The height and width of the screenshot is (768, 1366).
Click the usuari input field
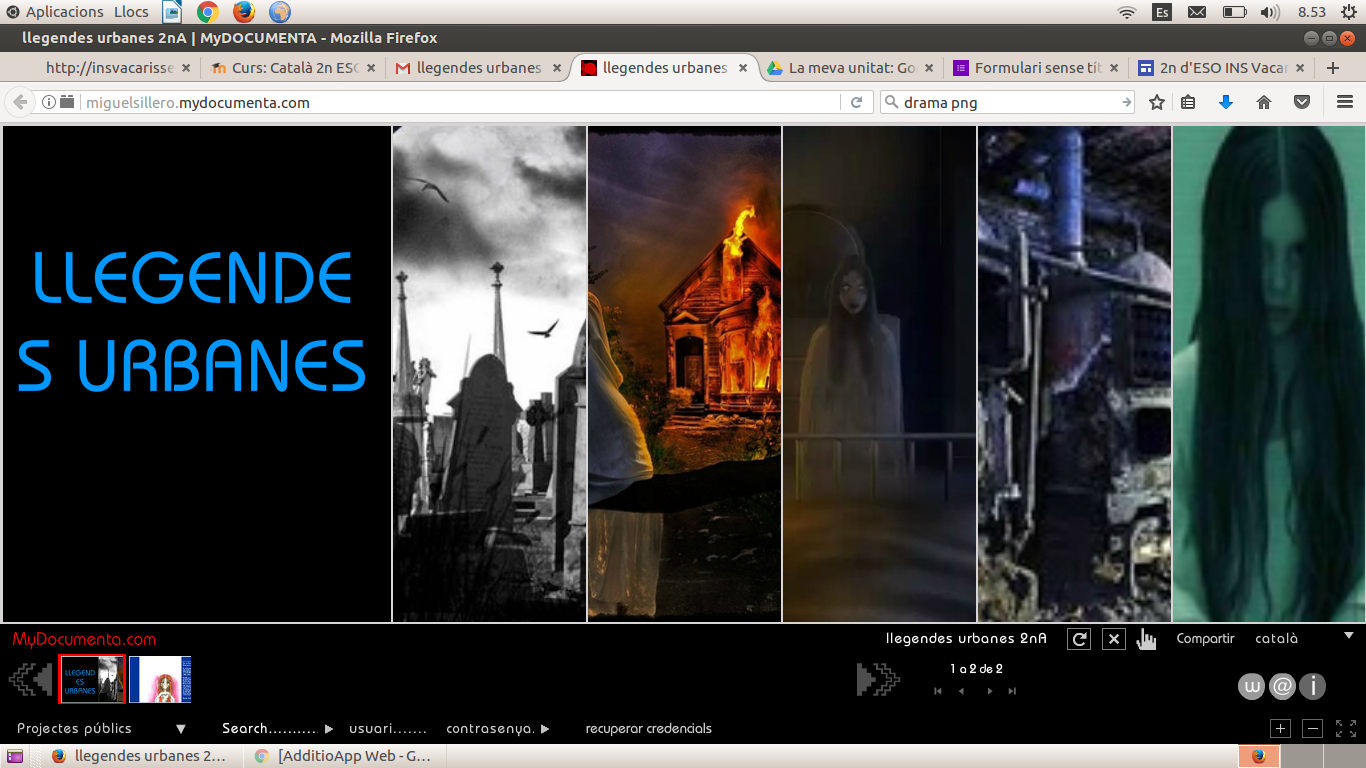(387, 729)
